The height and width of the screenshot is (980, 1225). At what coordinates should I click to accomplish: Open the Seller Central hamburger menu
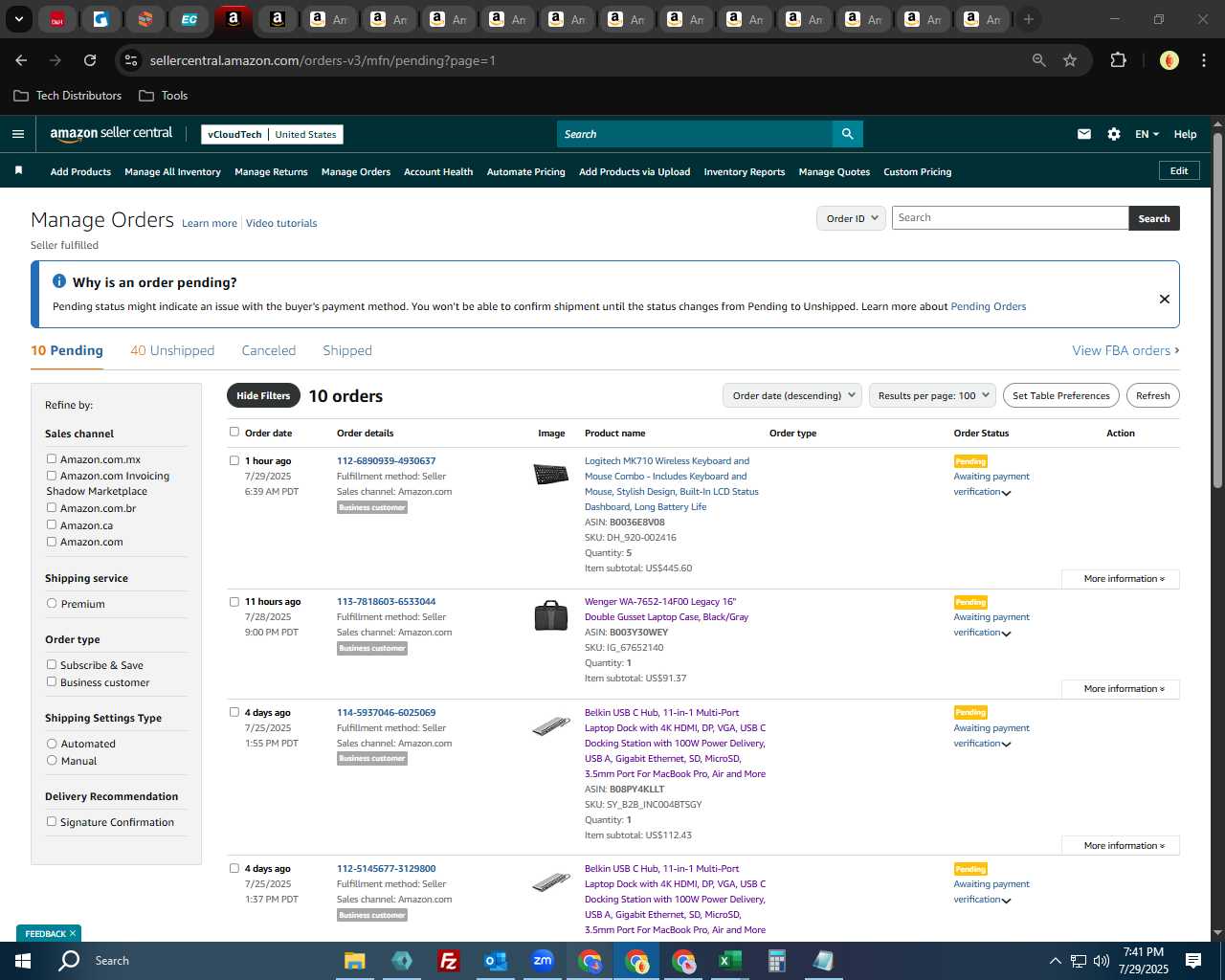18,134
